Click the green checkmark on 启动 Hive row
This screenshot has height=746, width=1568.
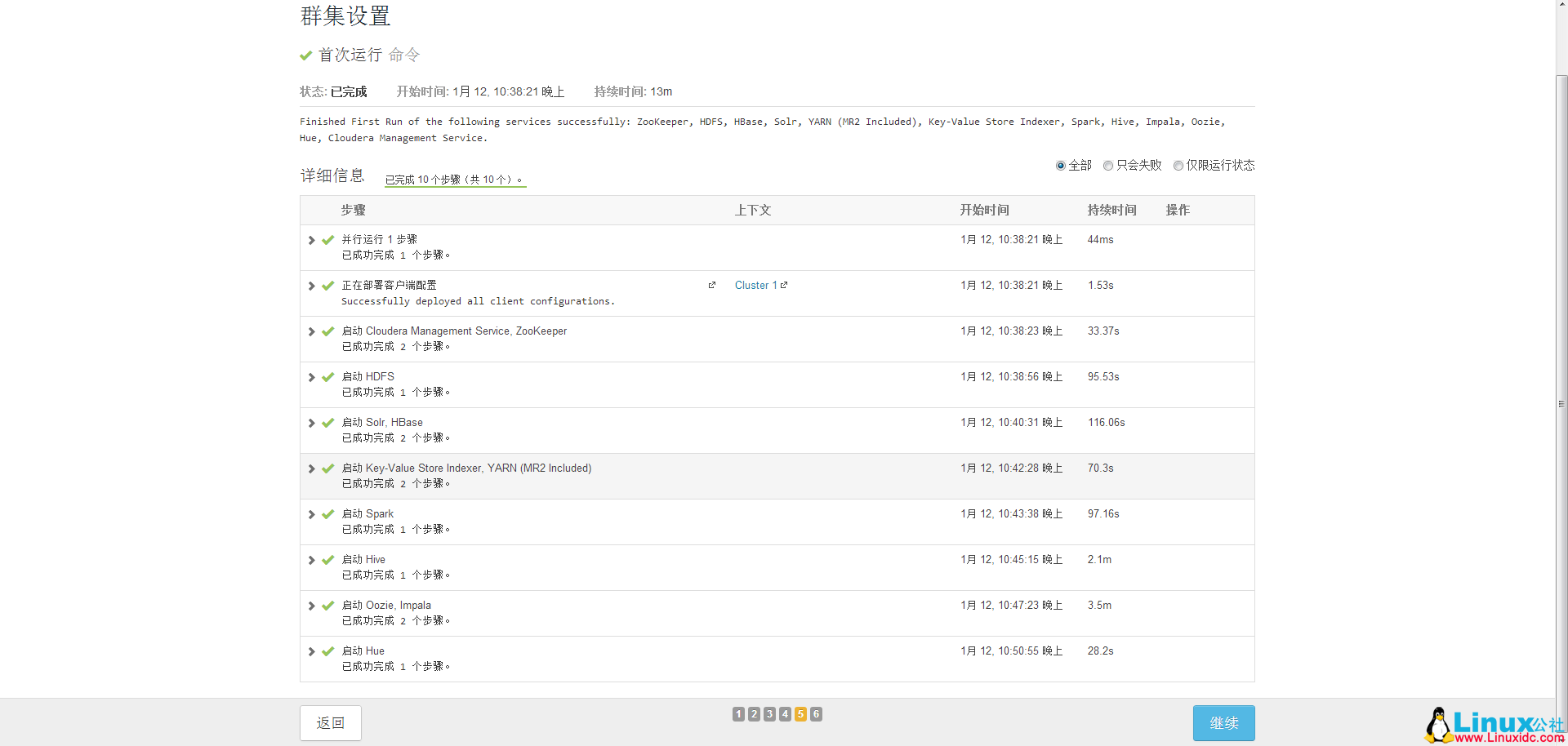coord(328,560)
